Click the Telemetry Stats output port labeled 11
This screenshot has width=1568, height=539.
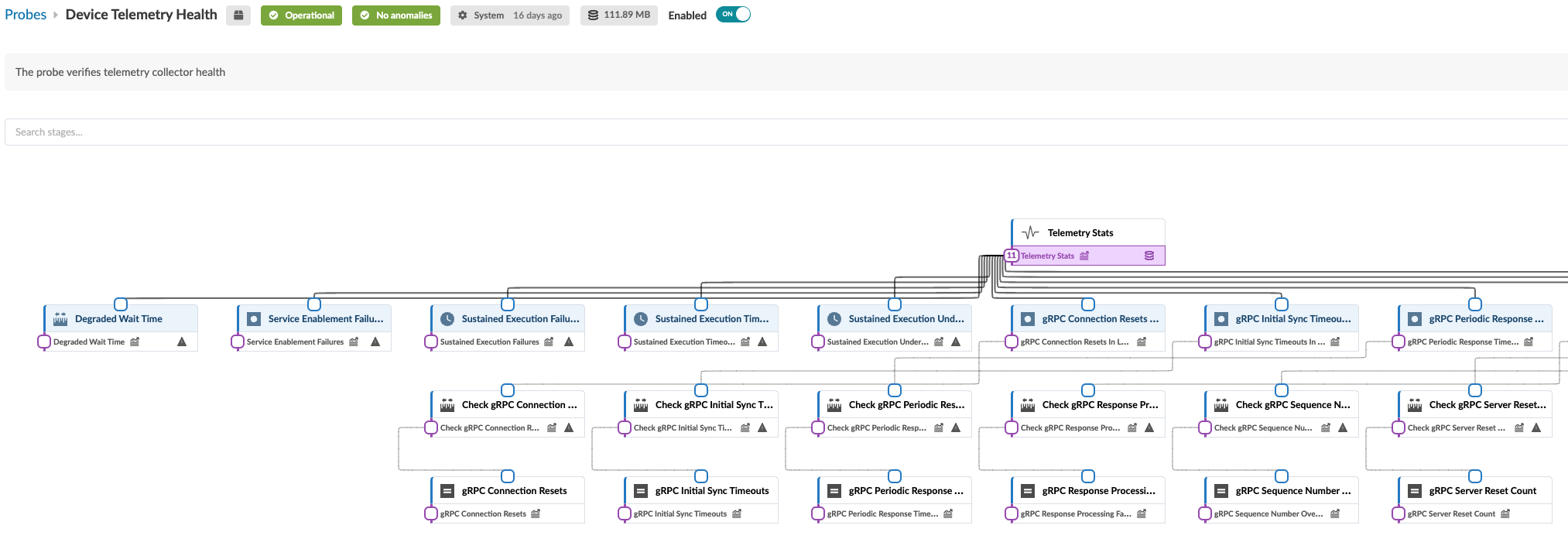(x=1012, y=256)
